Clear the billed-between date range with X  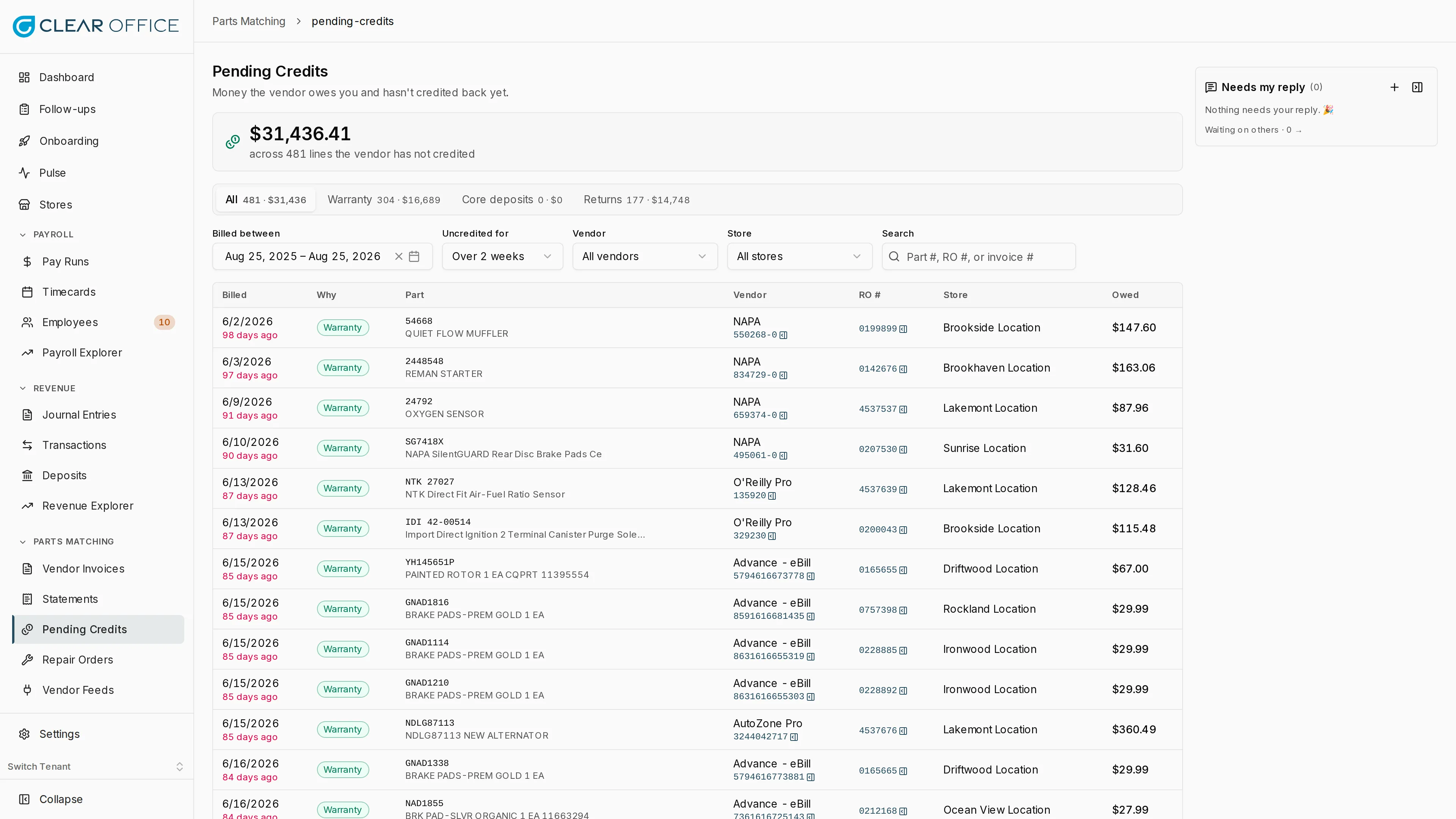tap(399, 257)
